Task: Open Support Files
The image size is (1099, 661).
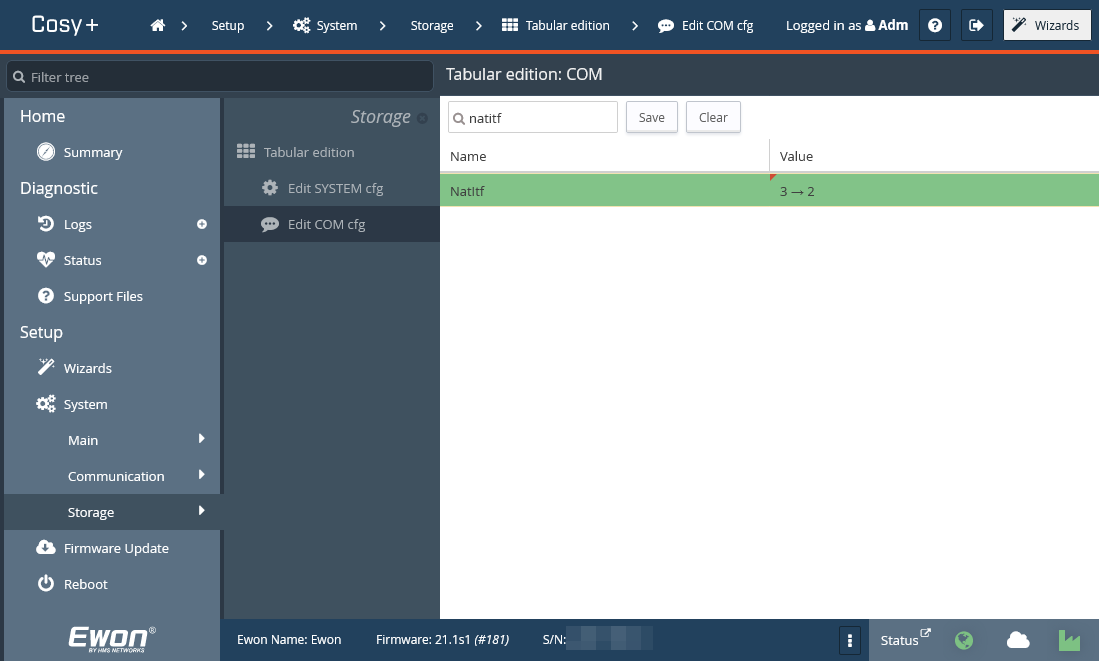Action: (103, 296)
